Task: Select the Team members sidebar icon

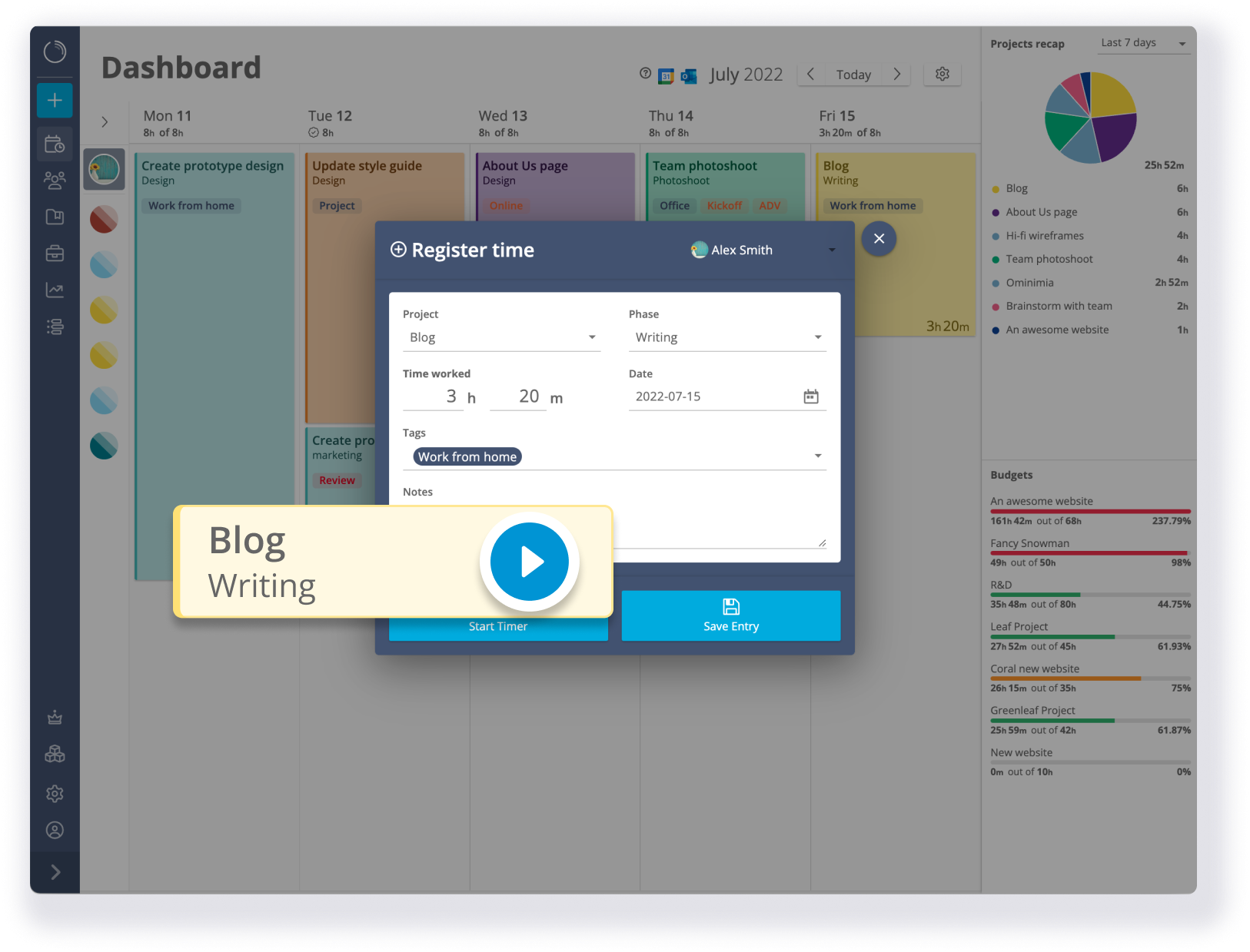Action: (x=55, y=180)
